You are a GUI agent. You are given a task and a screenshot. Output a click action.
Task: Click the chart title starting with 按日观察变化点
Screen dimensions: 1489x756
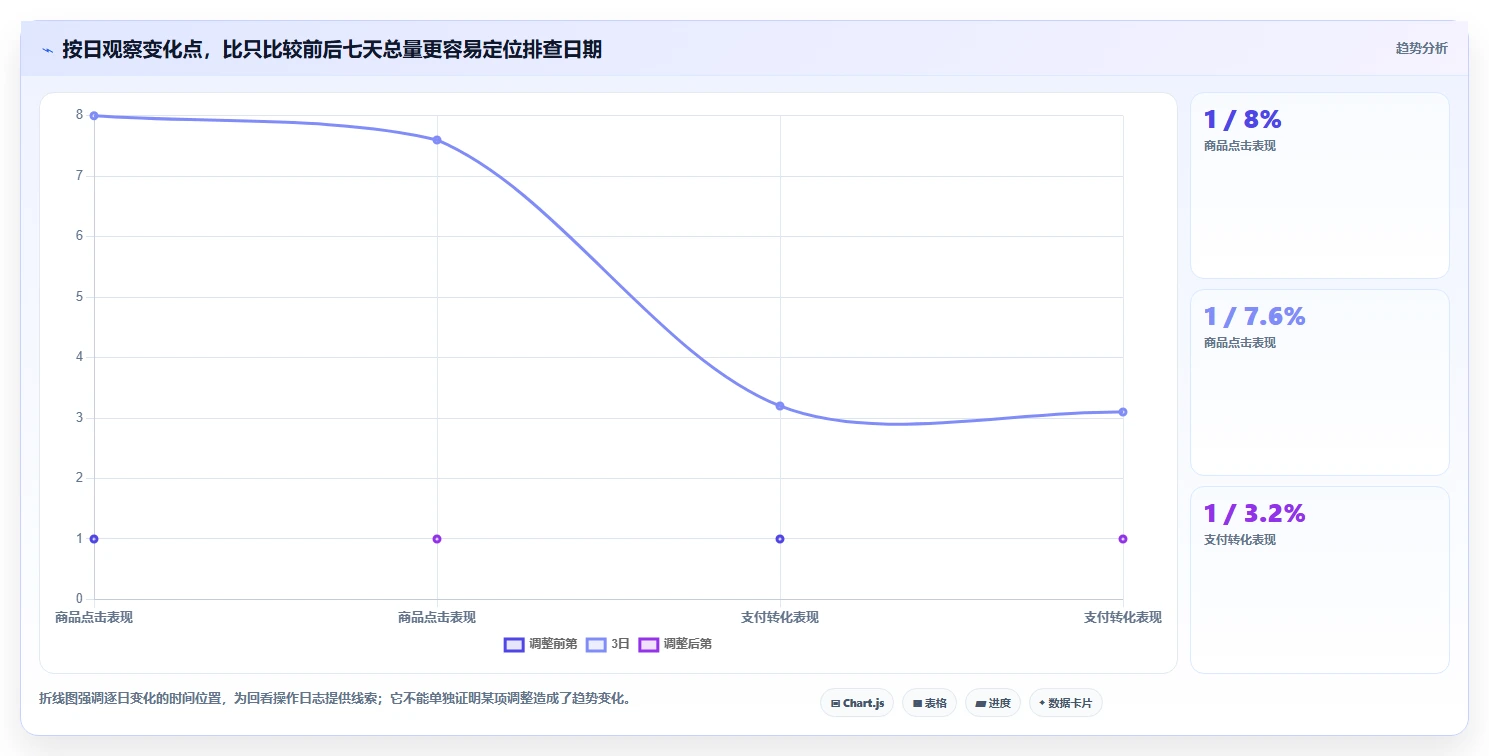pos(332,49)
